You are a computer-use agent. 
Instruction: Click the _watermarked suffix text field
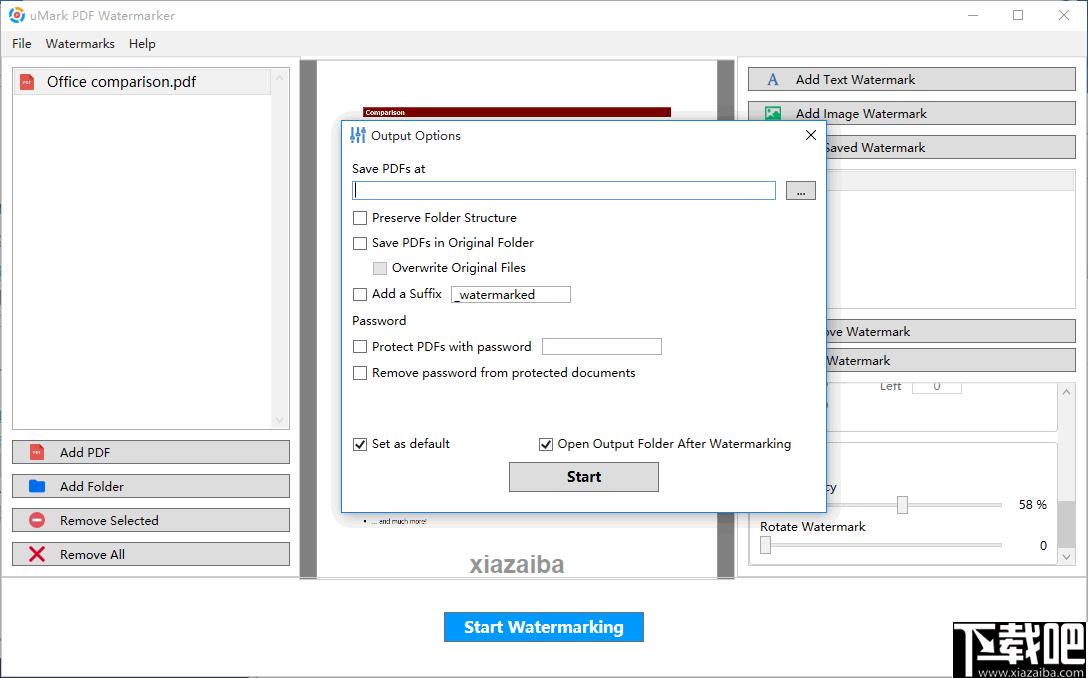pyautogui.click(x=511, y=294)
